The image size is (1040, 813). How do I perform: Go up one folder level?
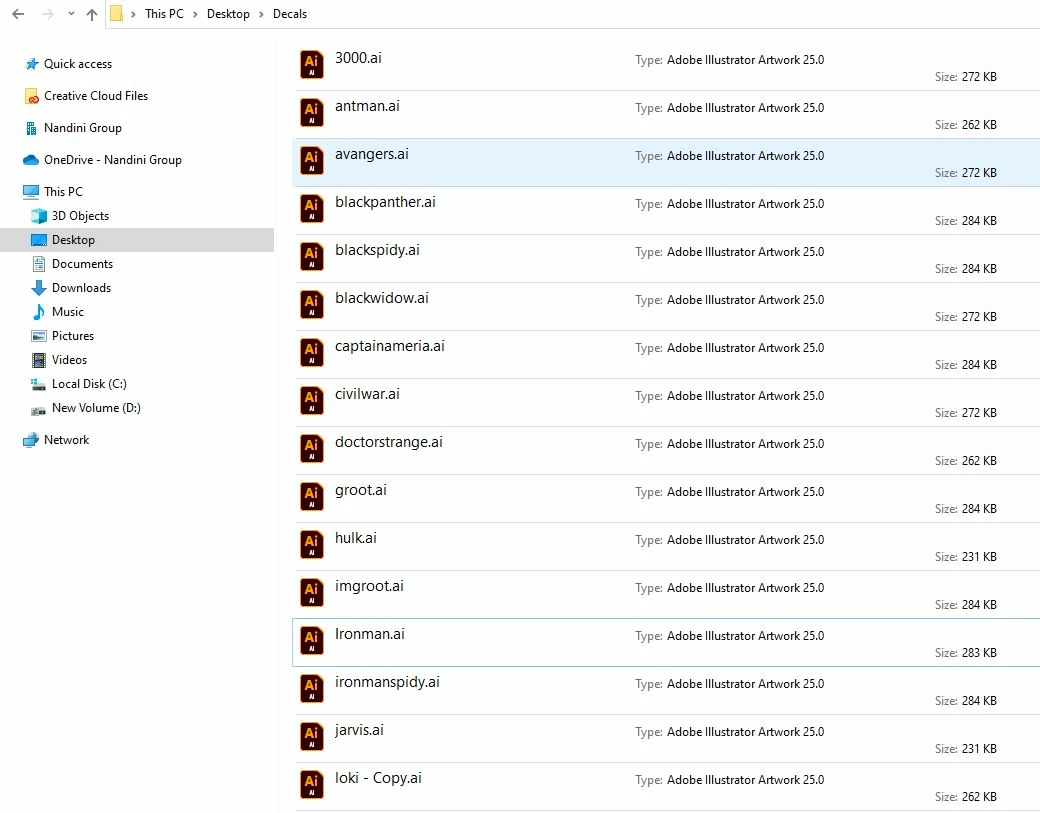coord(92,14)
